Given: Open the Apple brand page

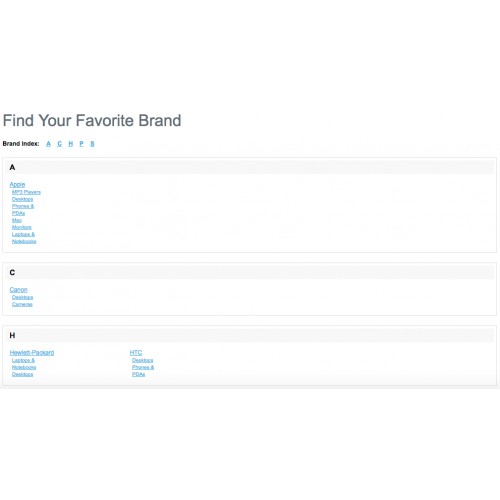Looking at the screenshot, I should 17,184.
